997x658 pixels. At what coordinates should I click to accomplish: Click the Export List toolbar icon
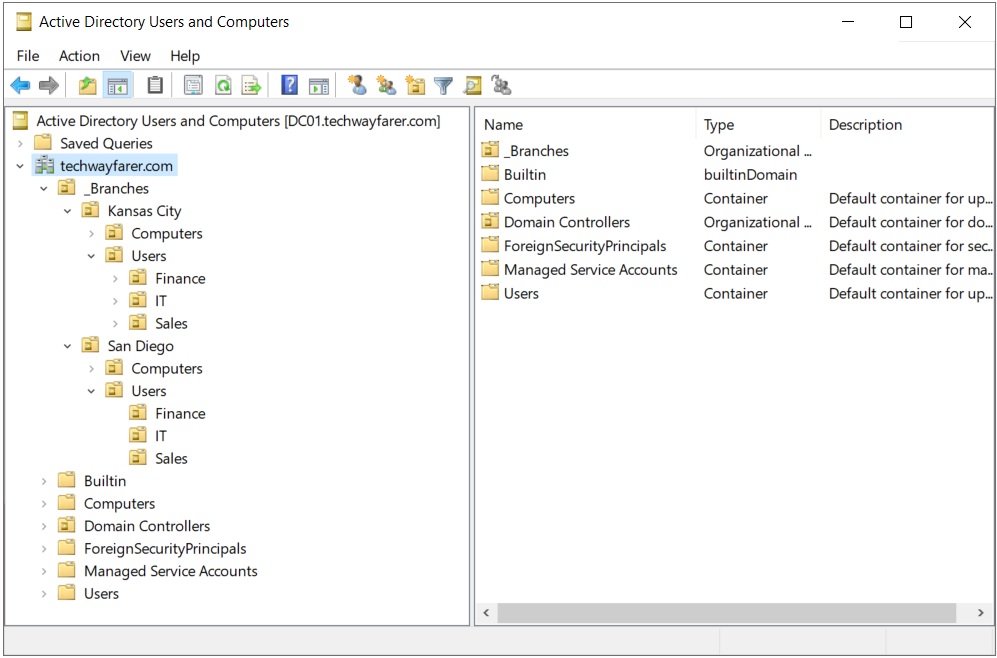[252, 85]
